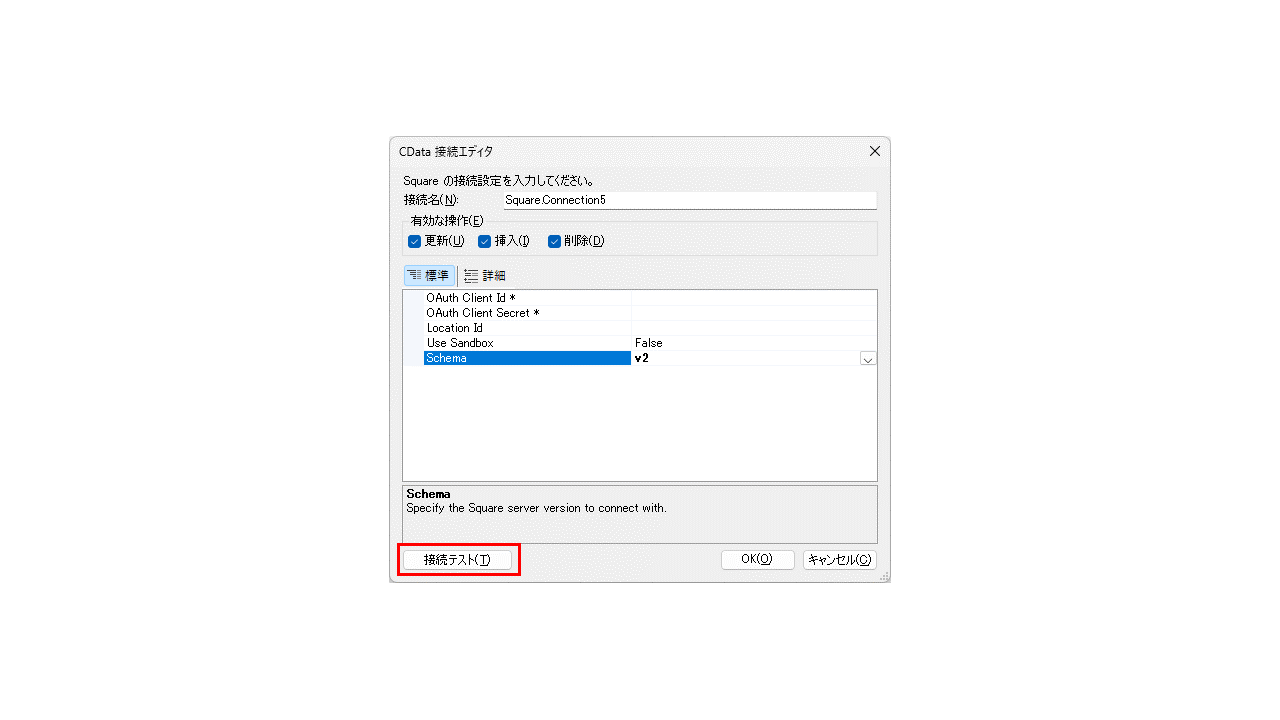Toggle the 挿入(I) checkbox
Image resolution: width=1280 pixels, height=720 pixels.
click(x=484, y=241)
